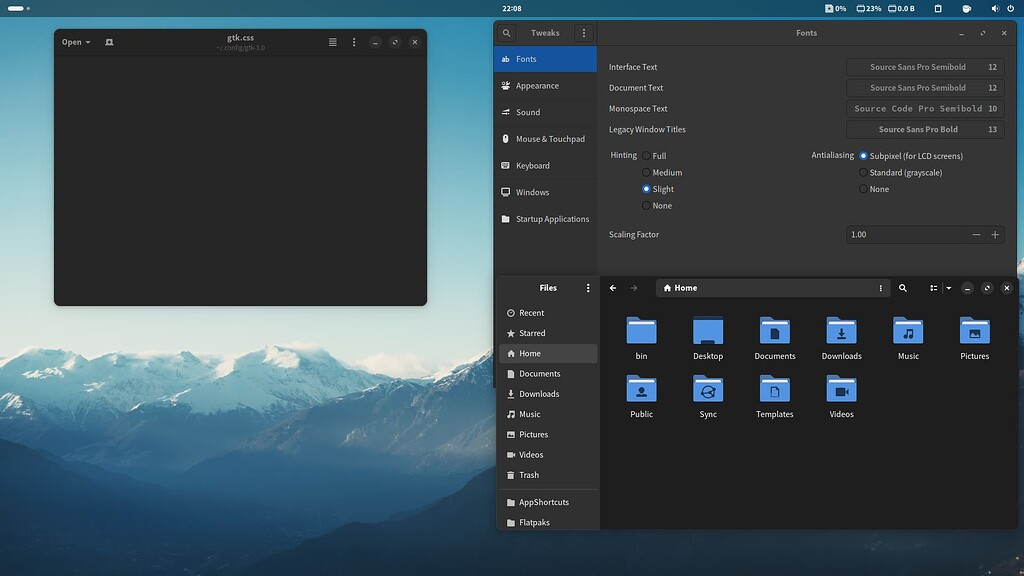This screenshot has height=576, width=1024.
Task: Open the kebab menu in Files path bar
Action: click(x=878, y=288)
